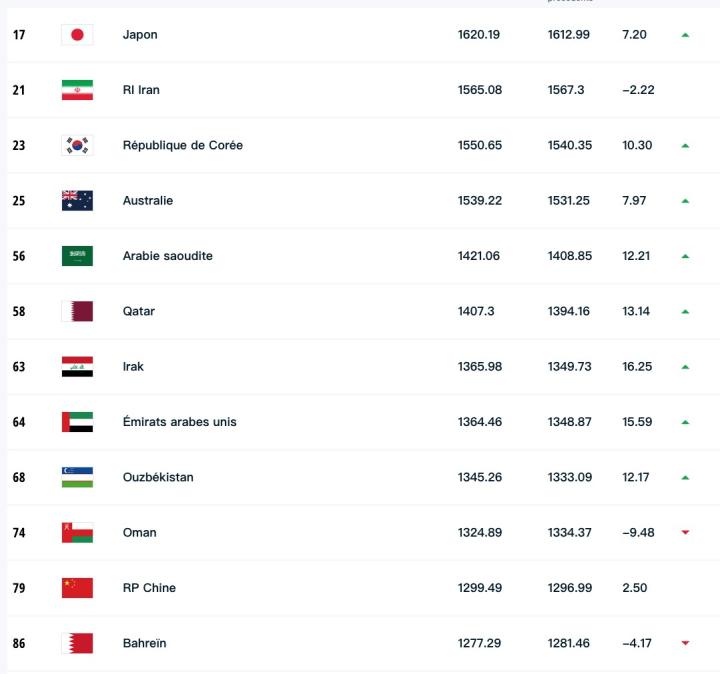Click Australie's total points 1539.22

(x=479, y=201)
